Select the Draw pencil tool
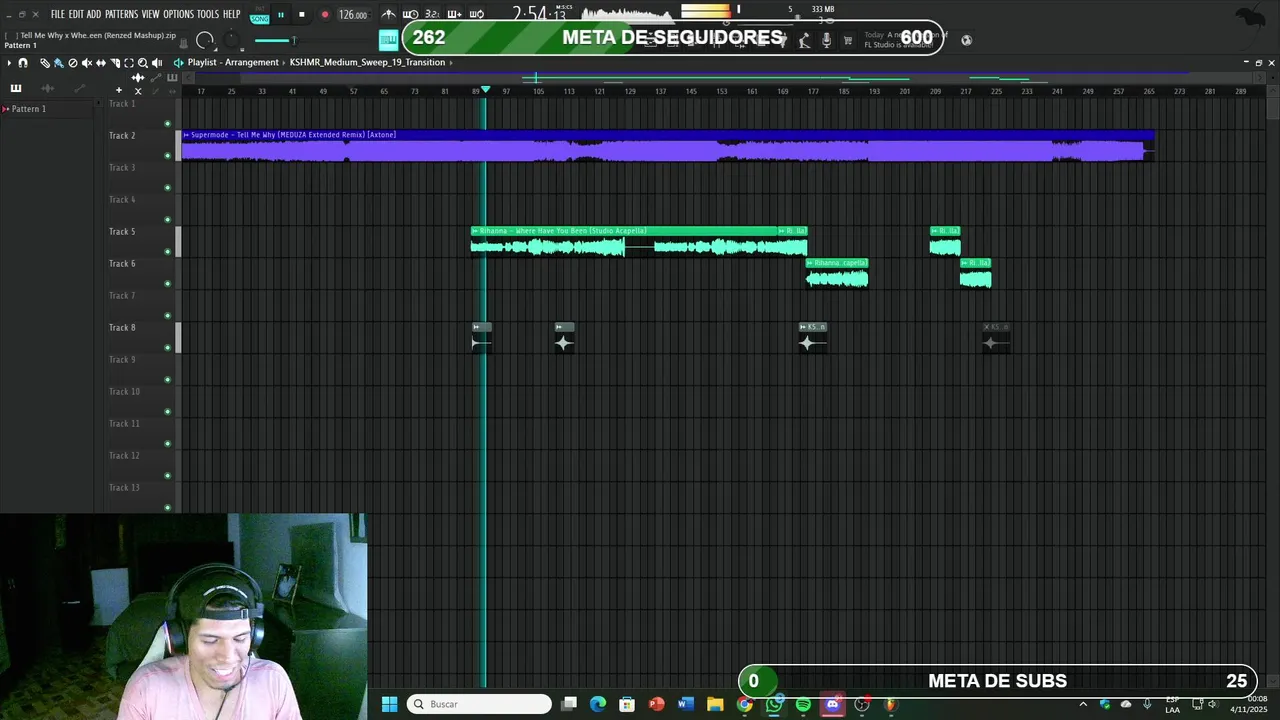 point(45,63)
